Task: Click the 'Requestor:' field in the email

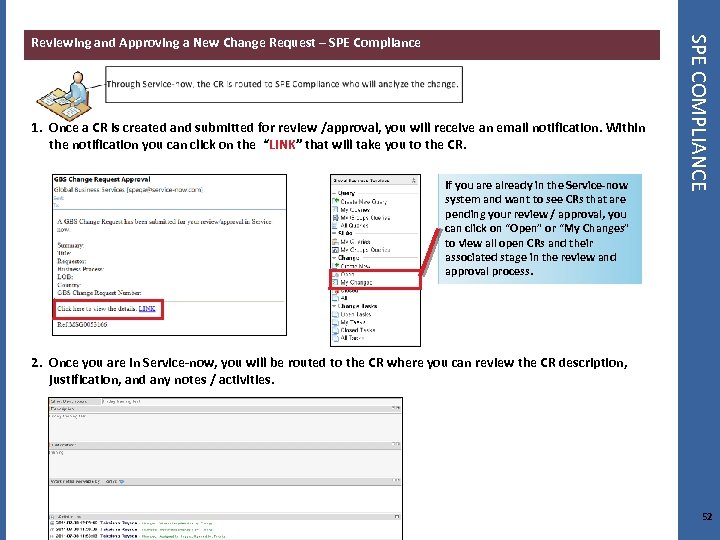Action: click(x=72, y=261)
